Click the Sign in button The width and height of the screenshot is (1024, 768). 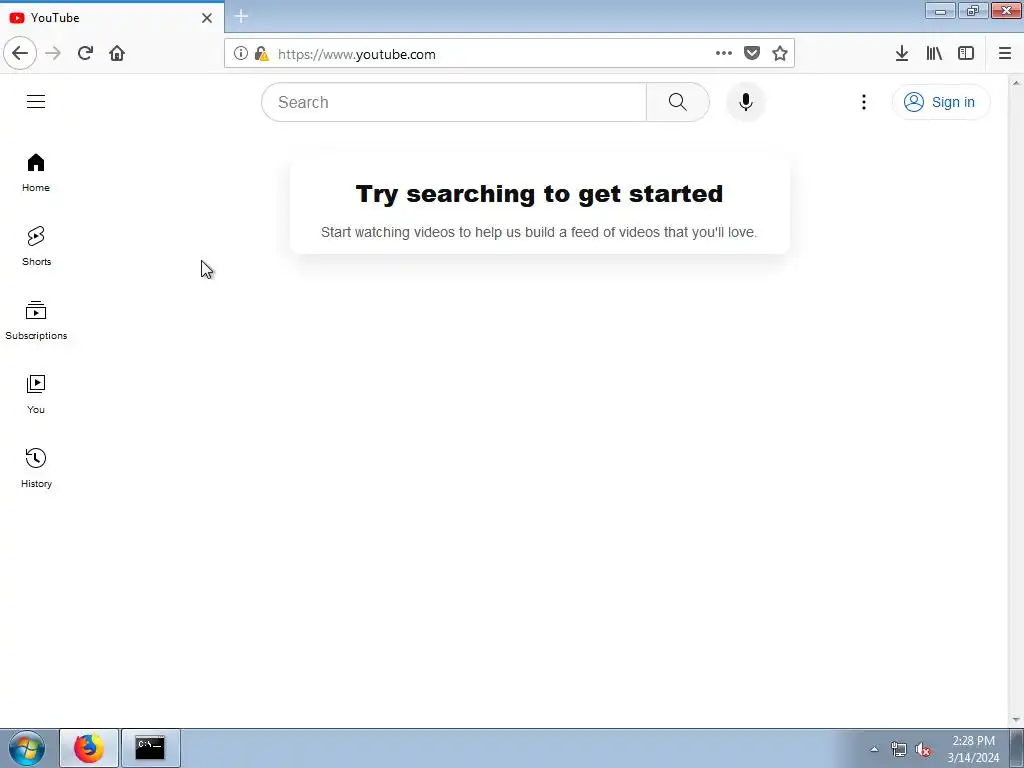click(940, 102)
